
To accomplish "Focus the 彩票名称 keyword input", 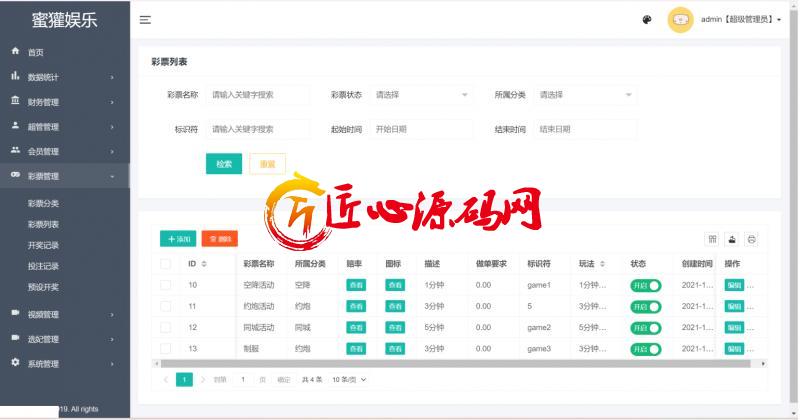I will point(258,95).
